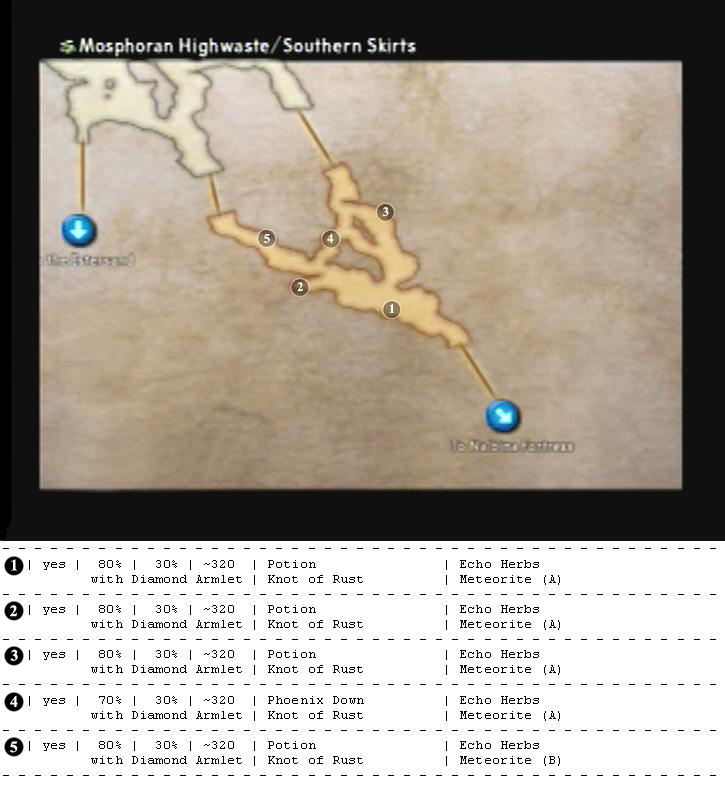This screenshot has width=725, height=786.
Task: Click map marker number 2
Action: (x=300, y=287)
